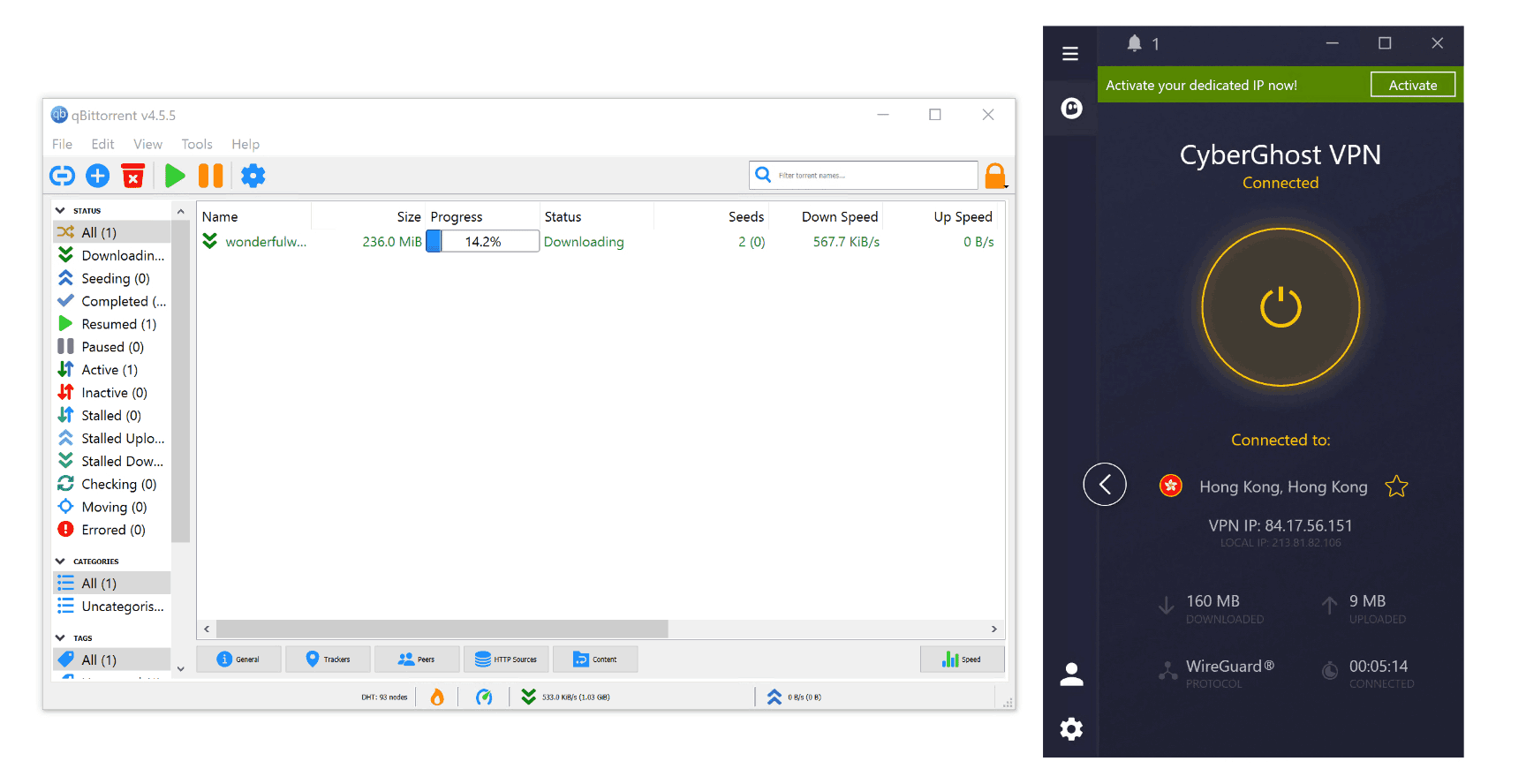1526x784 pixels.
Task: Click the 14.2% progress bar
Action: [x=482, y=242]
